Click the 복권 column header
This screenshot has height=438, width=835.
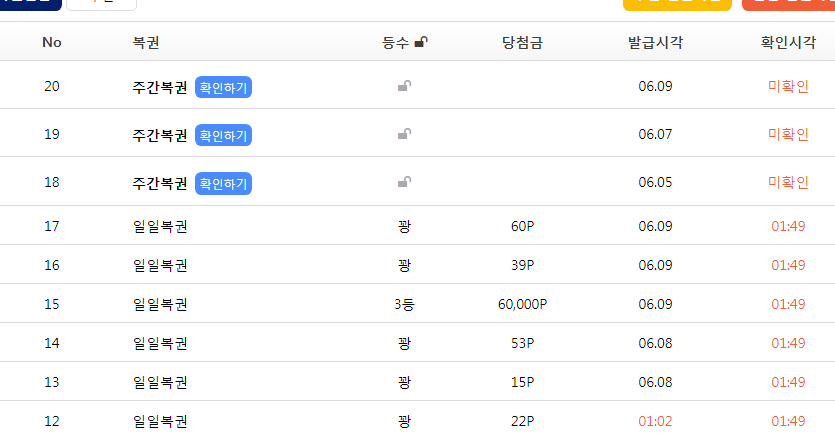click(146, 42)
